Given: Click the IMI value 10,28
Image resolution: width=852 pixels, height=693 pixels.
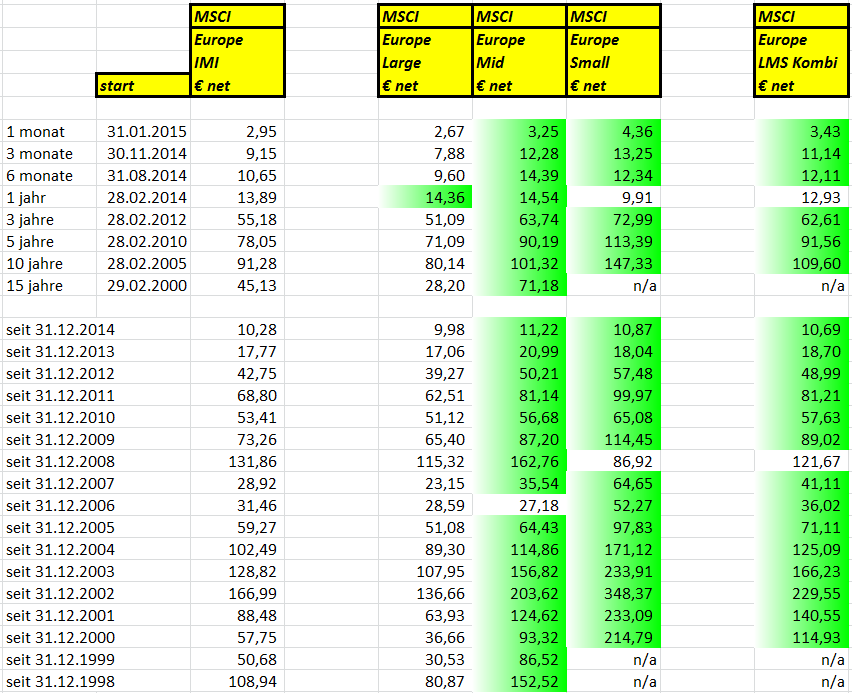Looking at the screenshot, I should pos(257,329).
